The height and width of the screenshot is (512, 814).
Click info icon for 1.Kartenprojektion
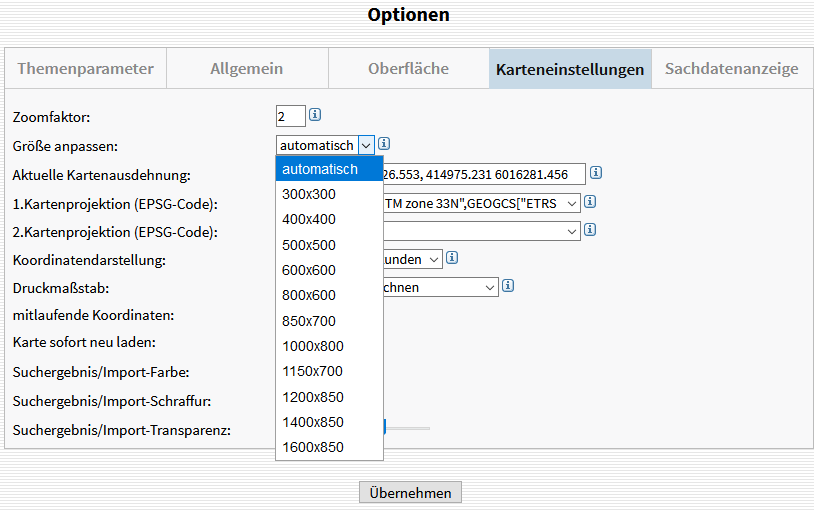pos(590,202)
